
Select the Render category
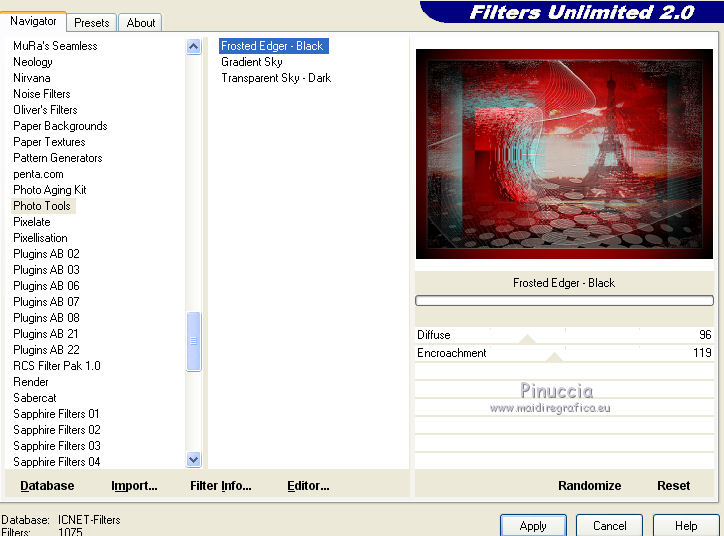(31, 382)
